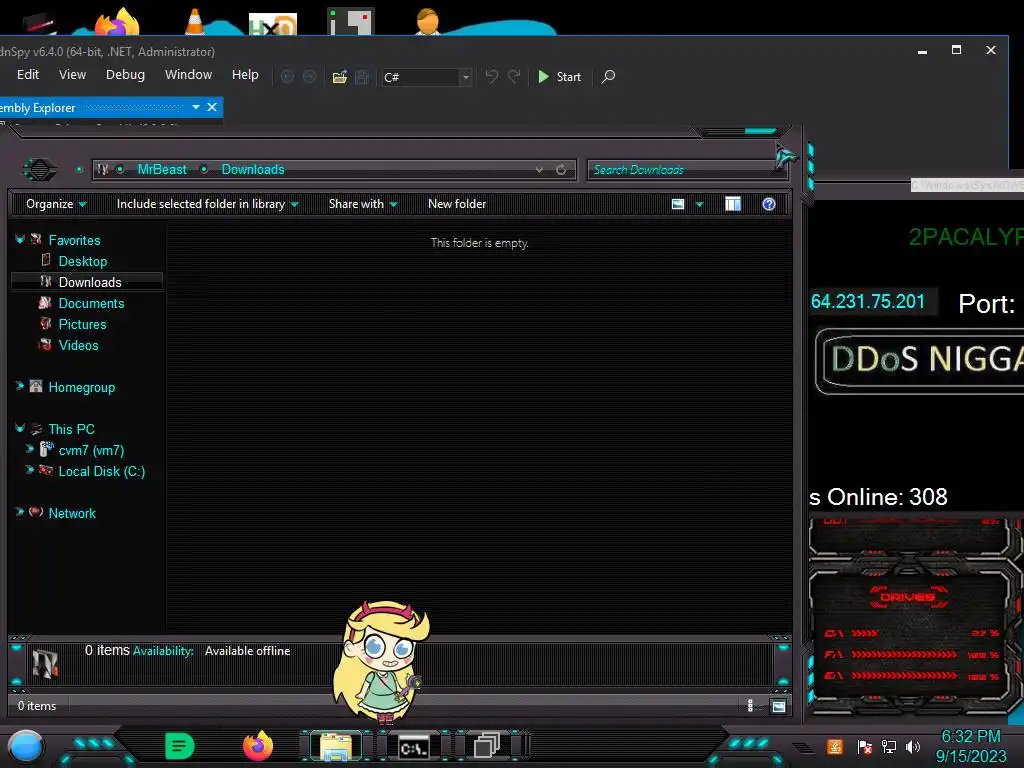Open the view options dropdown arrow
The image size is (1024, 768).
[699, 204]
